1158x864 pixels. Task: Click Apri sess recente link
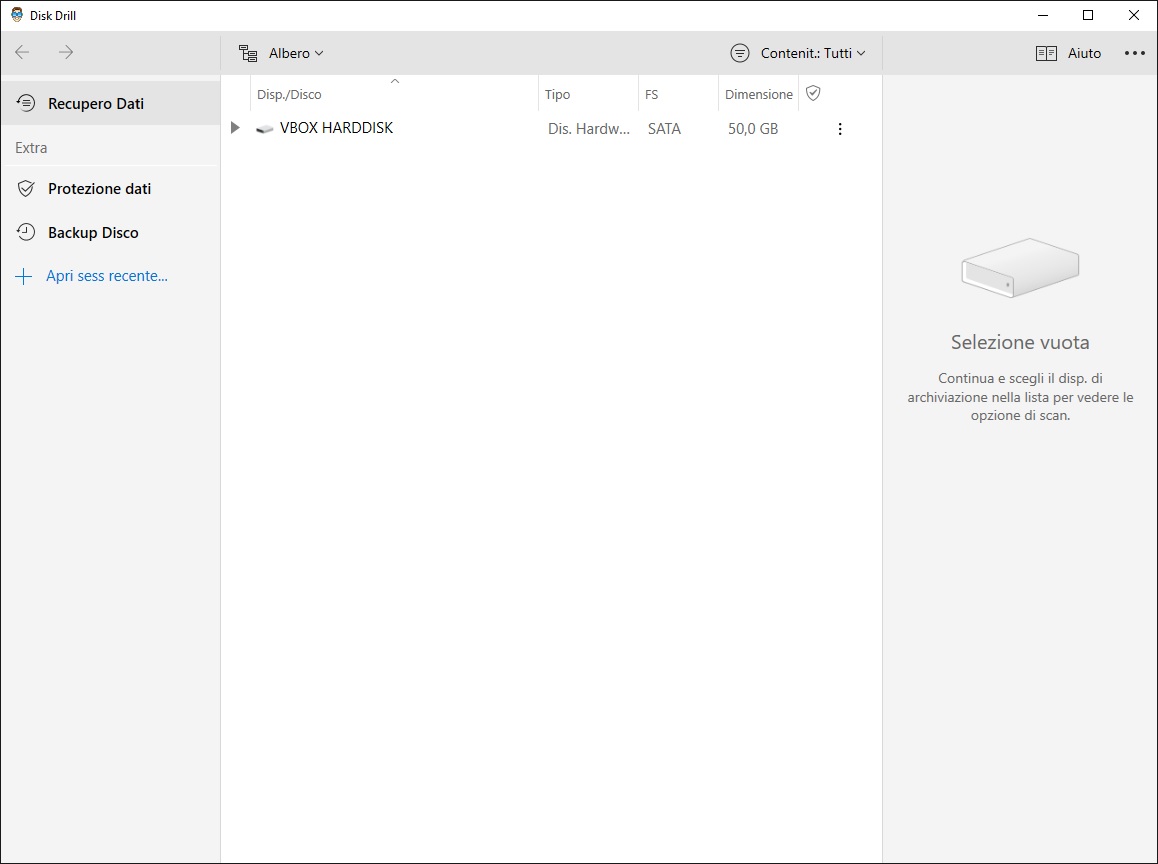pos(107,276)
